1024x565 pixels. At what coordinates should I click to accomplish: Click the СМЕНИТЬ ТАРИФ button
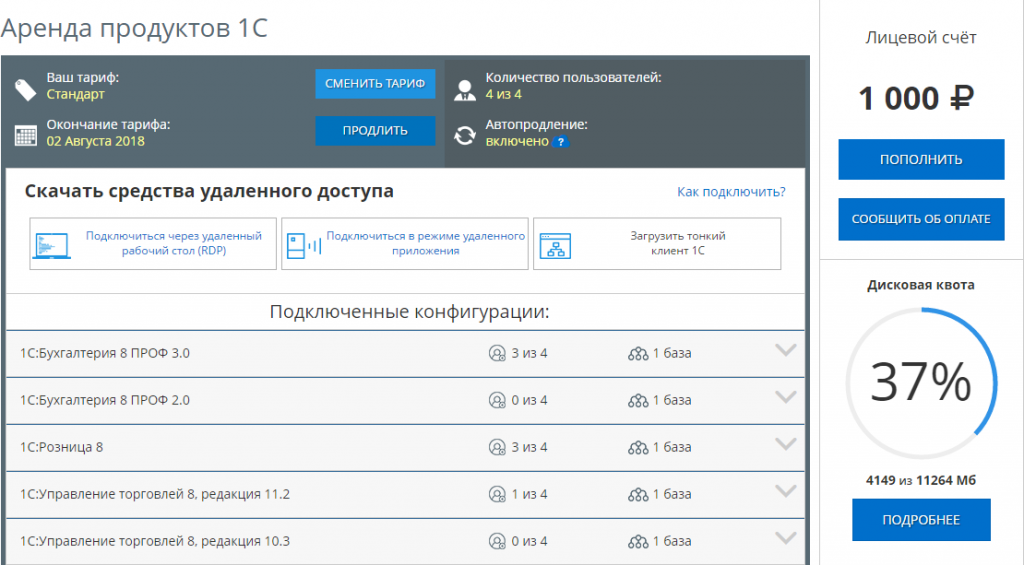(375, 84)
